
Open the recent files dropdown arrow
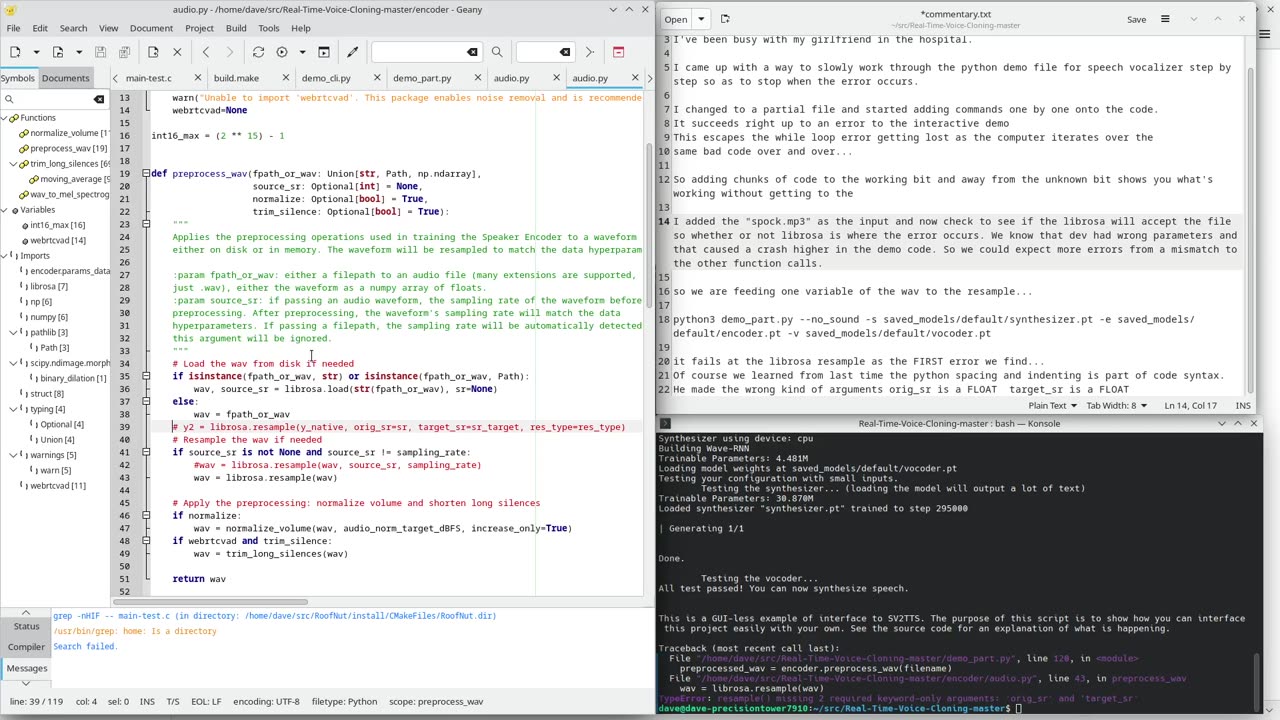click(79, 52)
